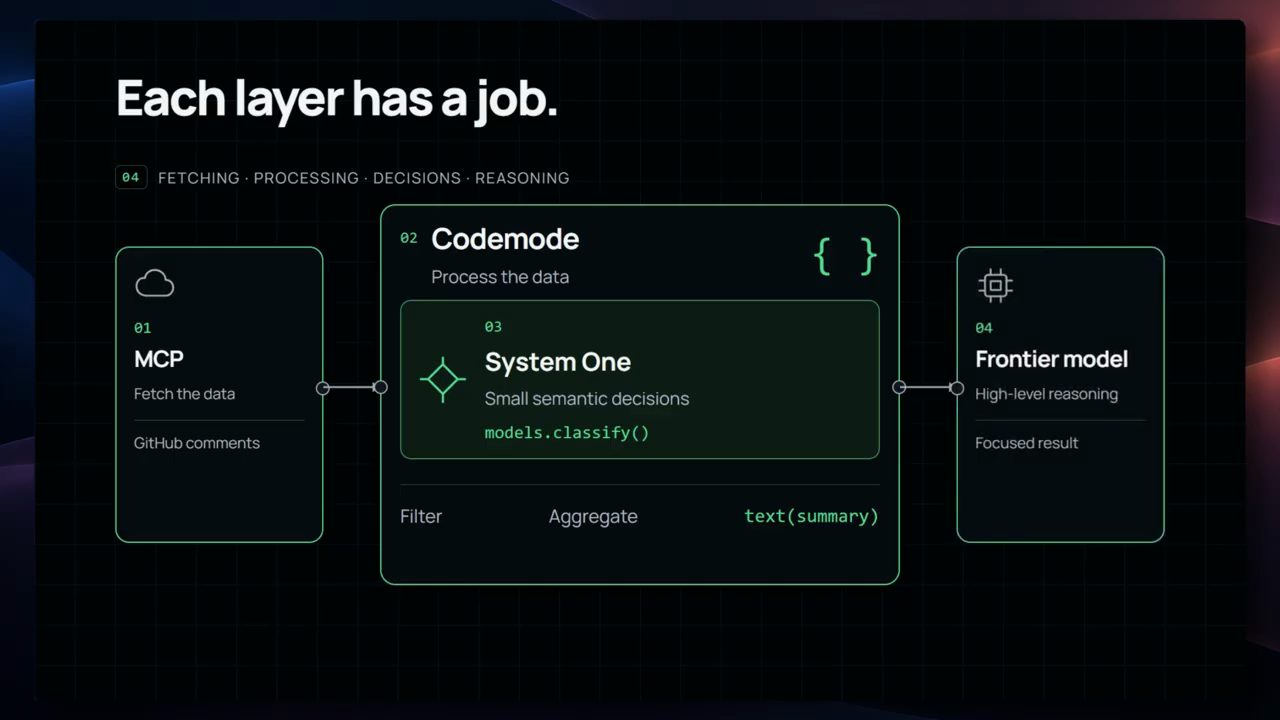Select the "GitHub comments" text
The width and height of the screenshot is (1280, 720).
pos(197,443)
